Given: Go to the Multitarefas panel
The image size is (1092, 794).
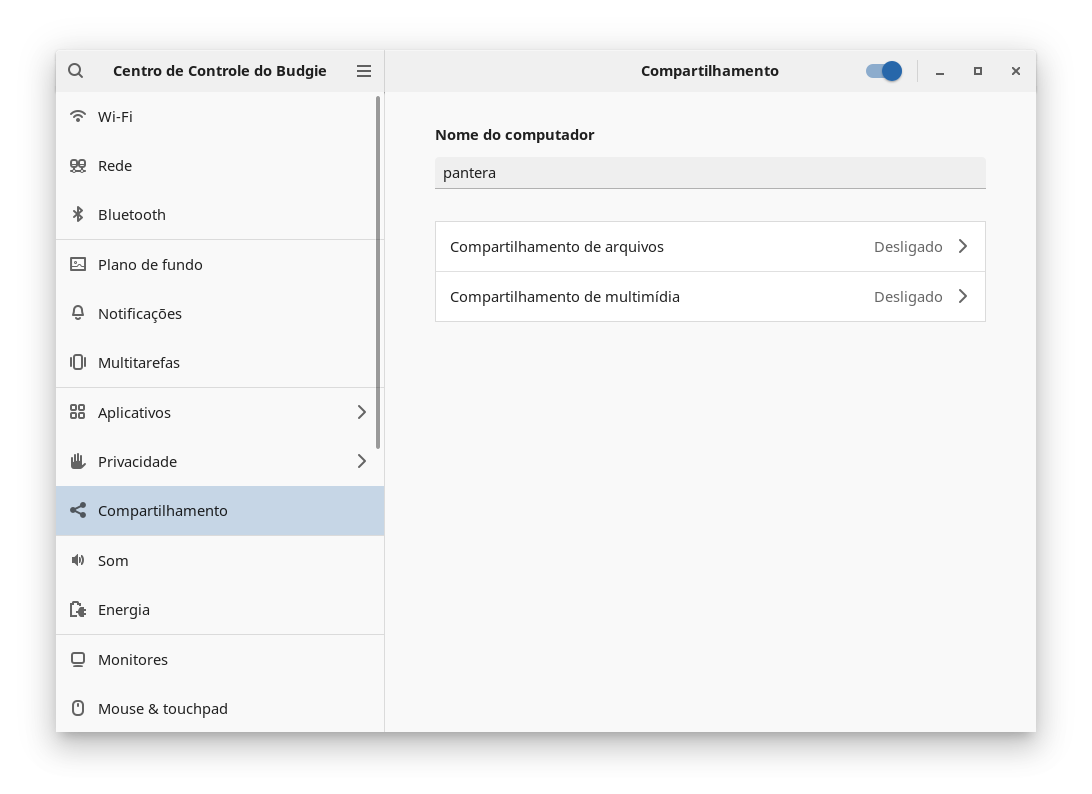Looking at the screenshot, I should (x=139, y=362).
